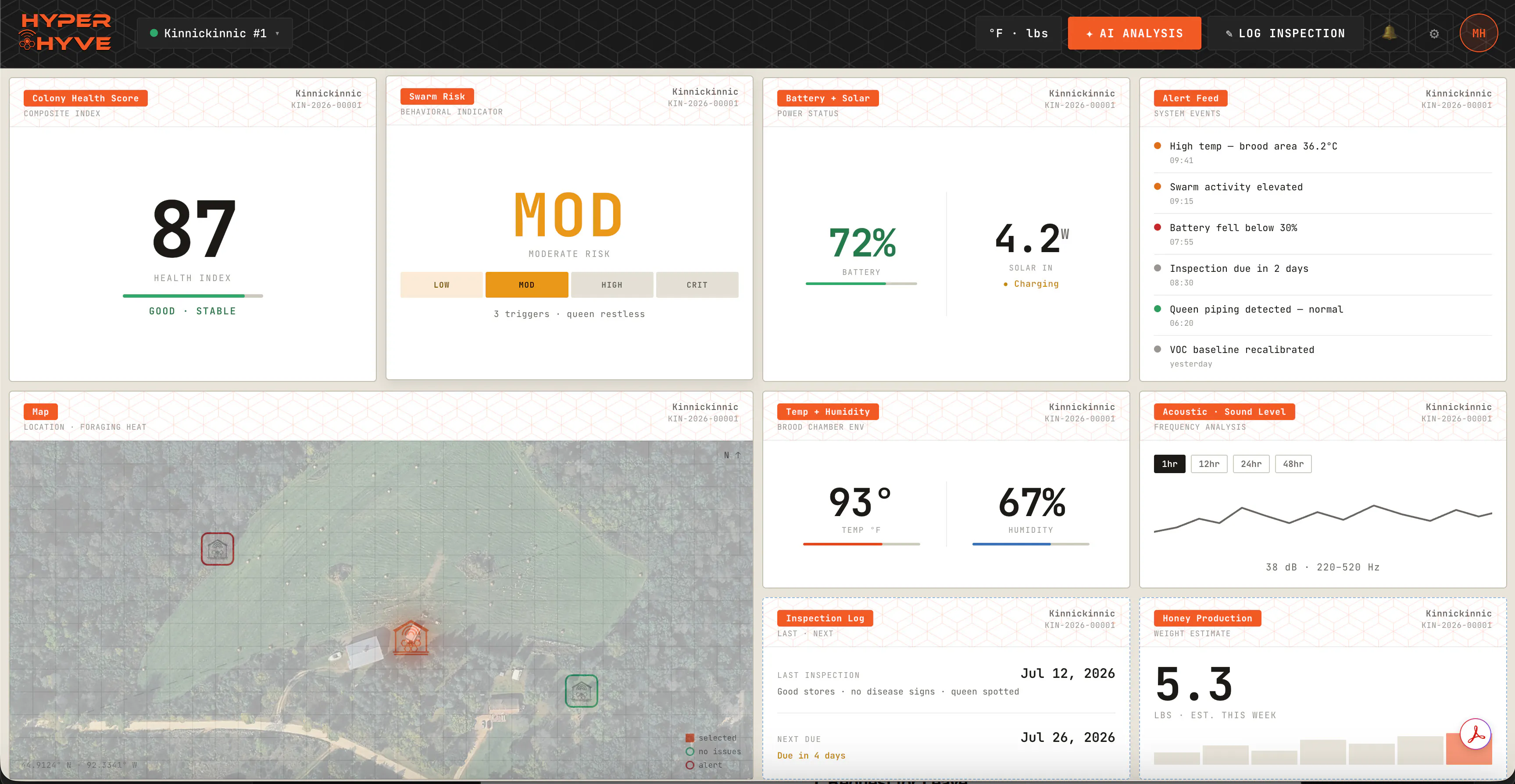
Task: Click the 67% humidity reading
Action: point(1032,503)
